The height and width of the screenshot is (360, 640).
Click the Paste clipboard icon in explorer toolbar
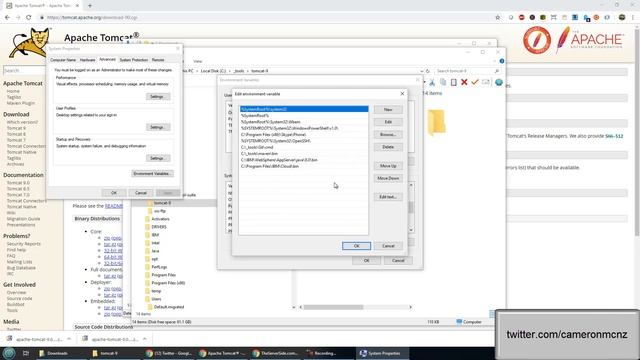(453, 82)
